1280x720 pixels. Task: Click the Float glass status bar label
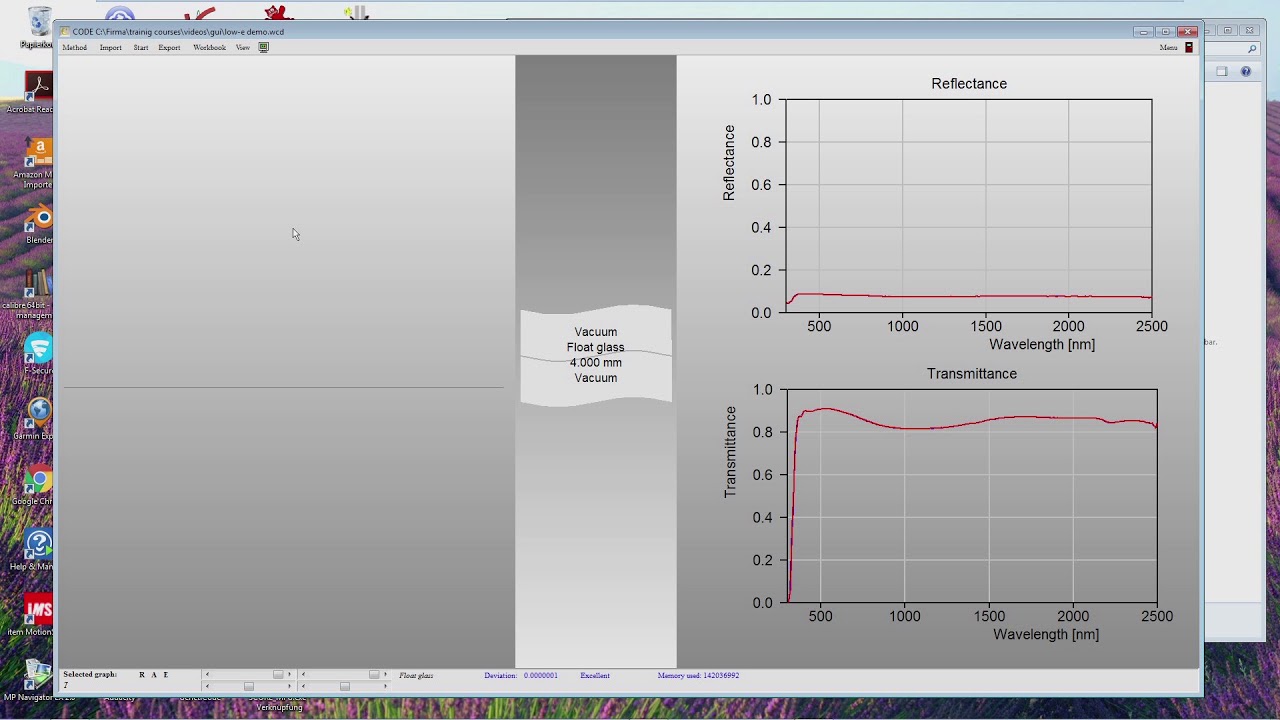(x=416, y=675)
